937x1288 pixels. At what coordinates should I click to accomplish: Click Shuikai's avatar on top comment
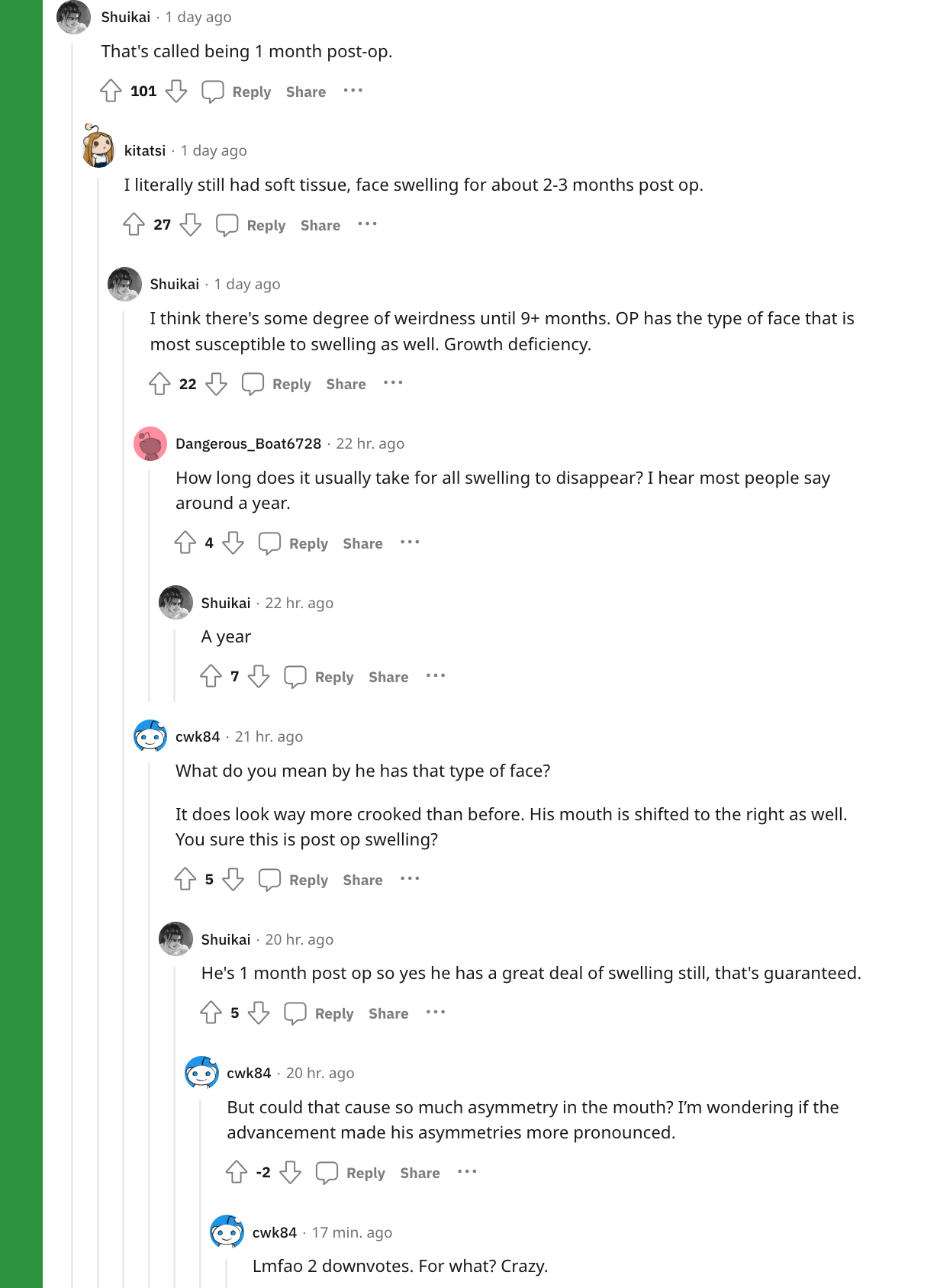[74, 17]
